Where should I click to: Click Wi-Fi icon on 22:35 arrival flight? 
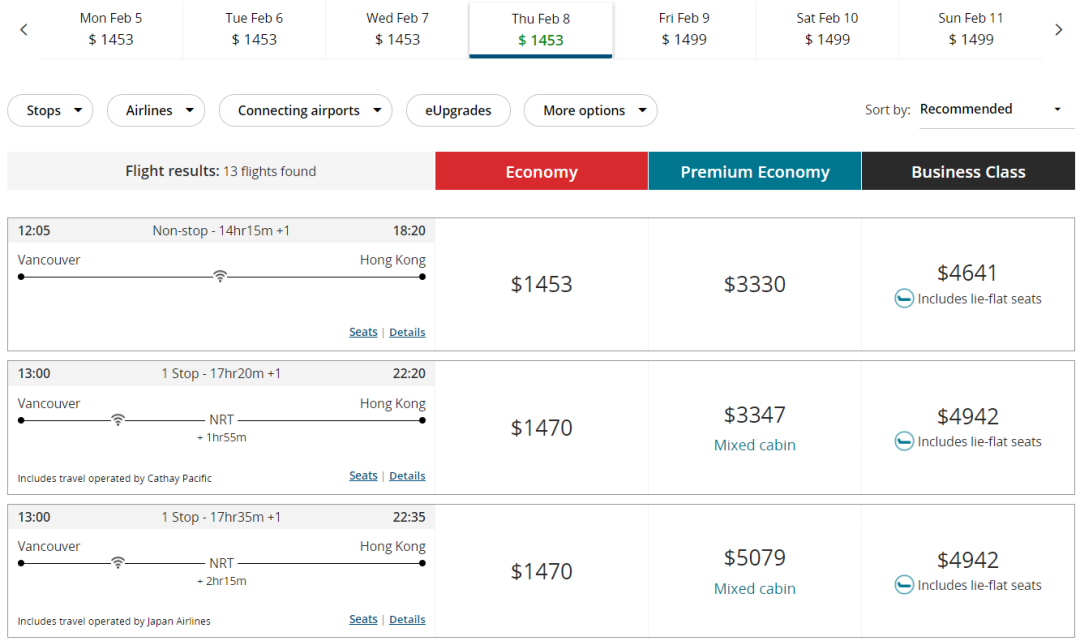pos(118,563)
